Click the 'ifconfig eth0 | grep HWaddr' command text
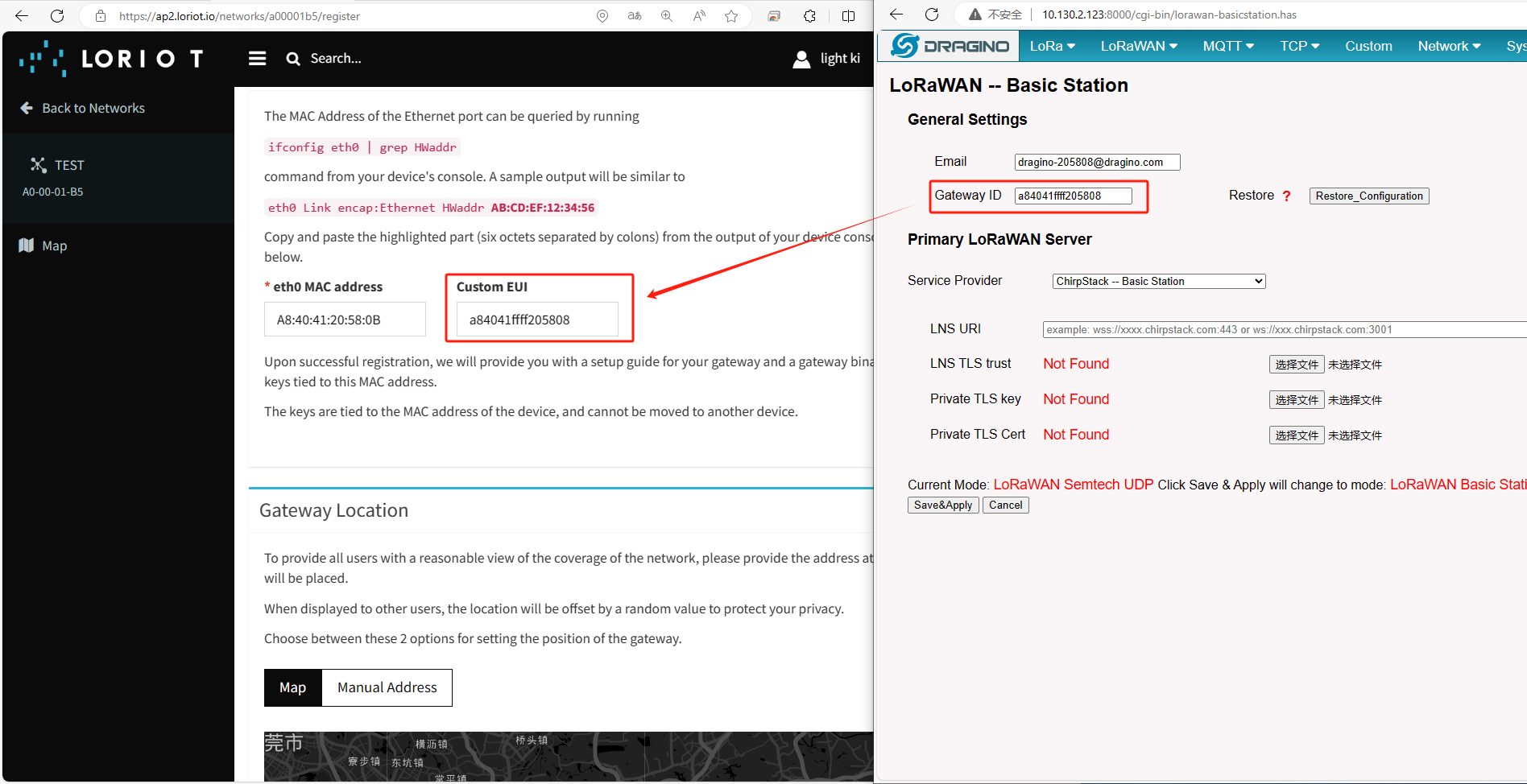Image resolution: width=1527 pixels, height=784 pixels. click(x=362, y=147)
